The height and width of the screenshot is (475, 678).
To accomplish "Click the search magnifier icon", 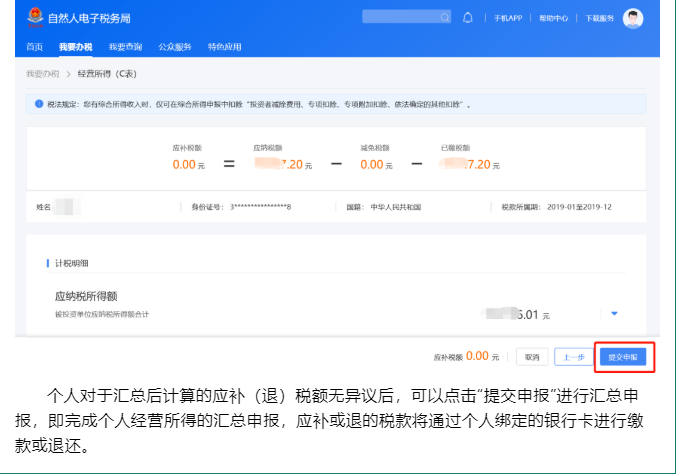I will click(446, 18).
